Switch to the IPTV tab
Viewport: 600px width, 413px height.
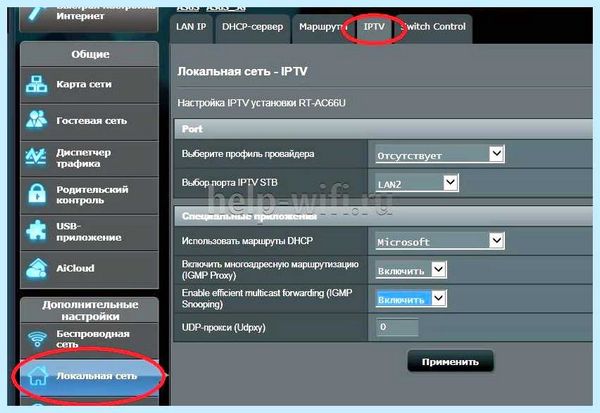(374, 29)
